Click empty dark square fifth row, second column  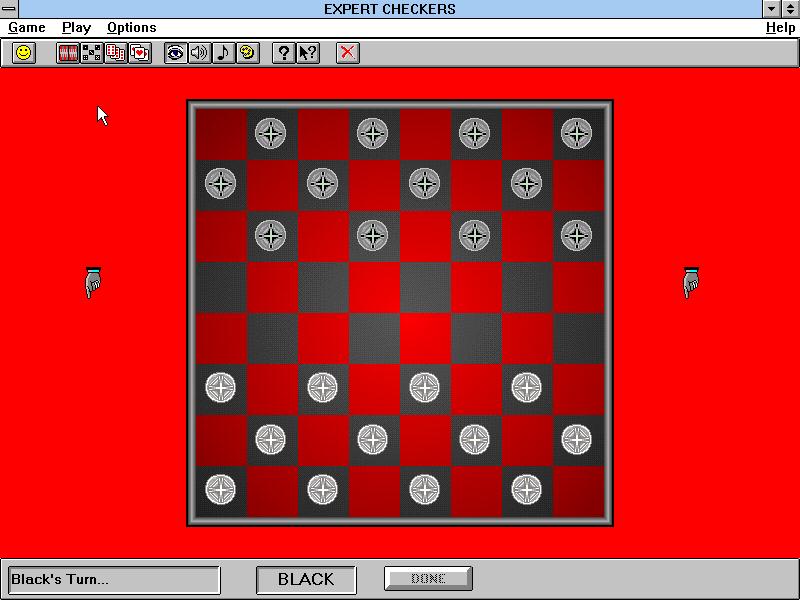coord(272,338)
